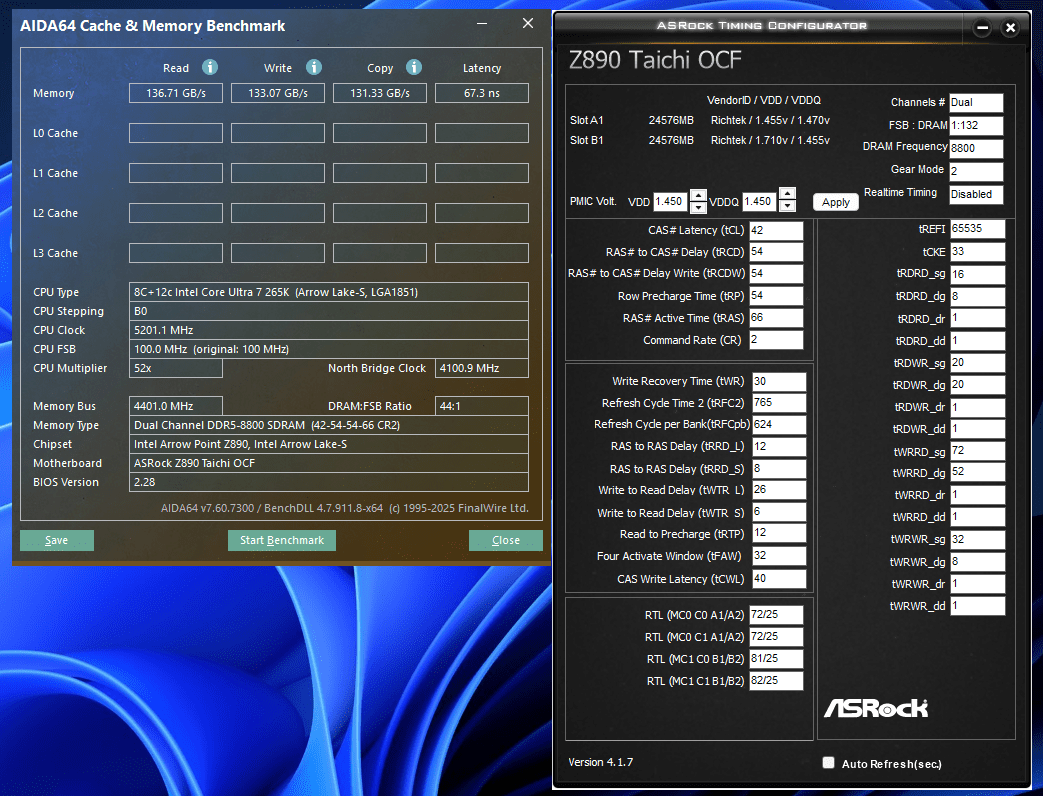Viewport: 1043px width, 796px height.
Task: Click the RAS# Active Time (tRAS) field
Action: tap(776, 318)
